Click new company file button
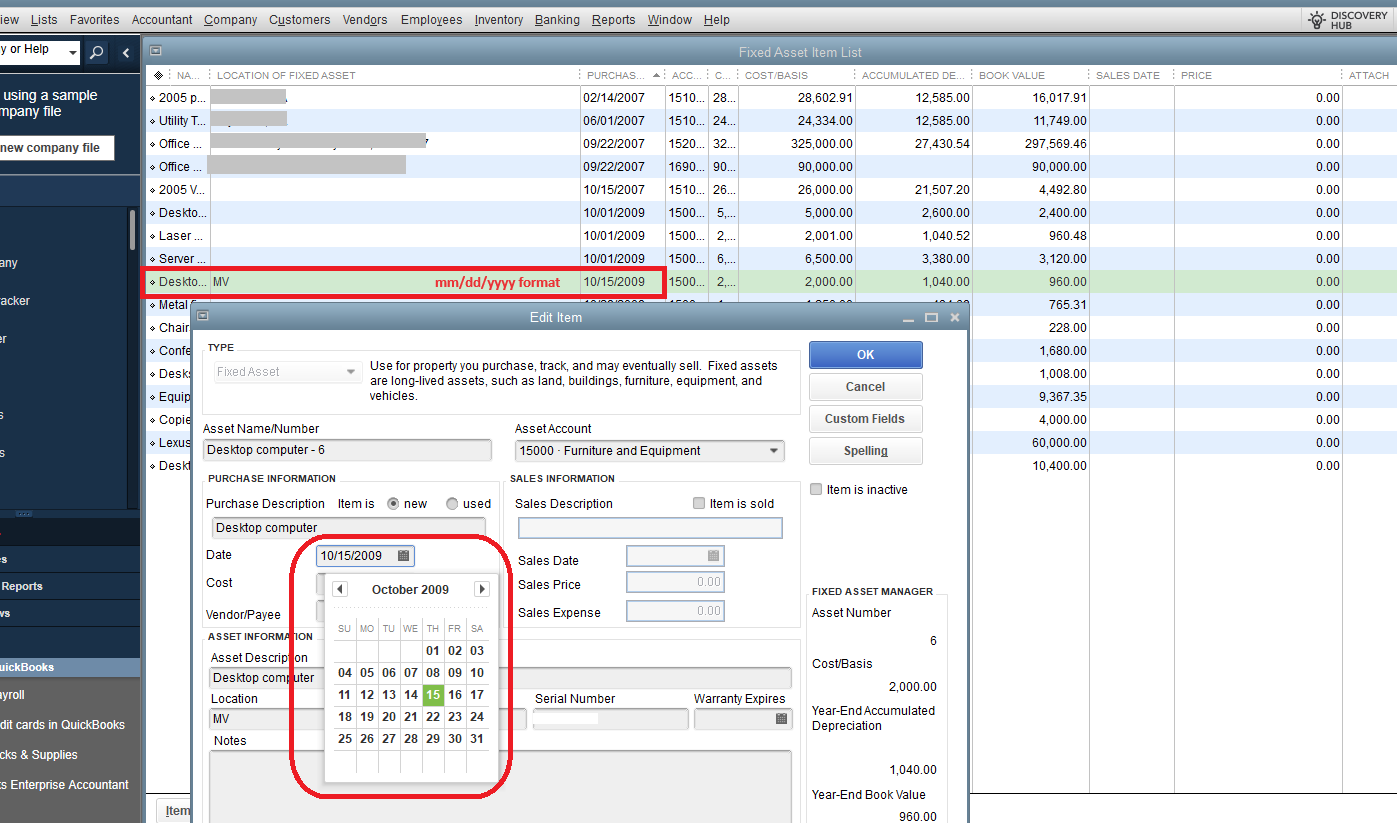This screenshot has height=823, width=1397. pos(57,148)
